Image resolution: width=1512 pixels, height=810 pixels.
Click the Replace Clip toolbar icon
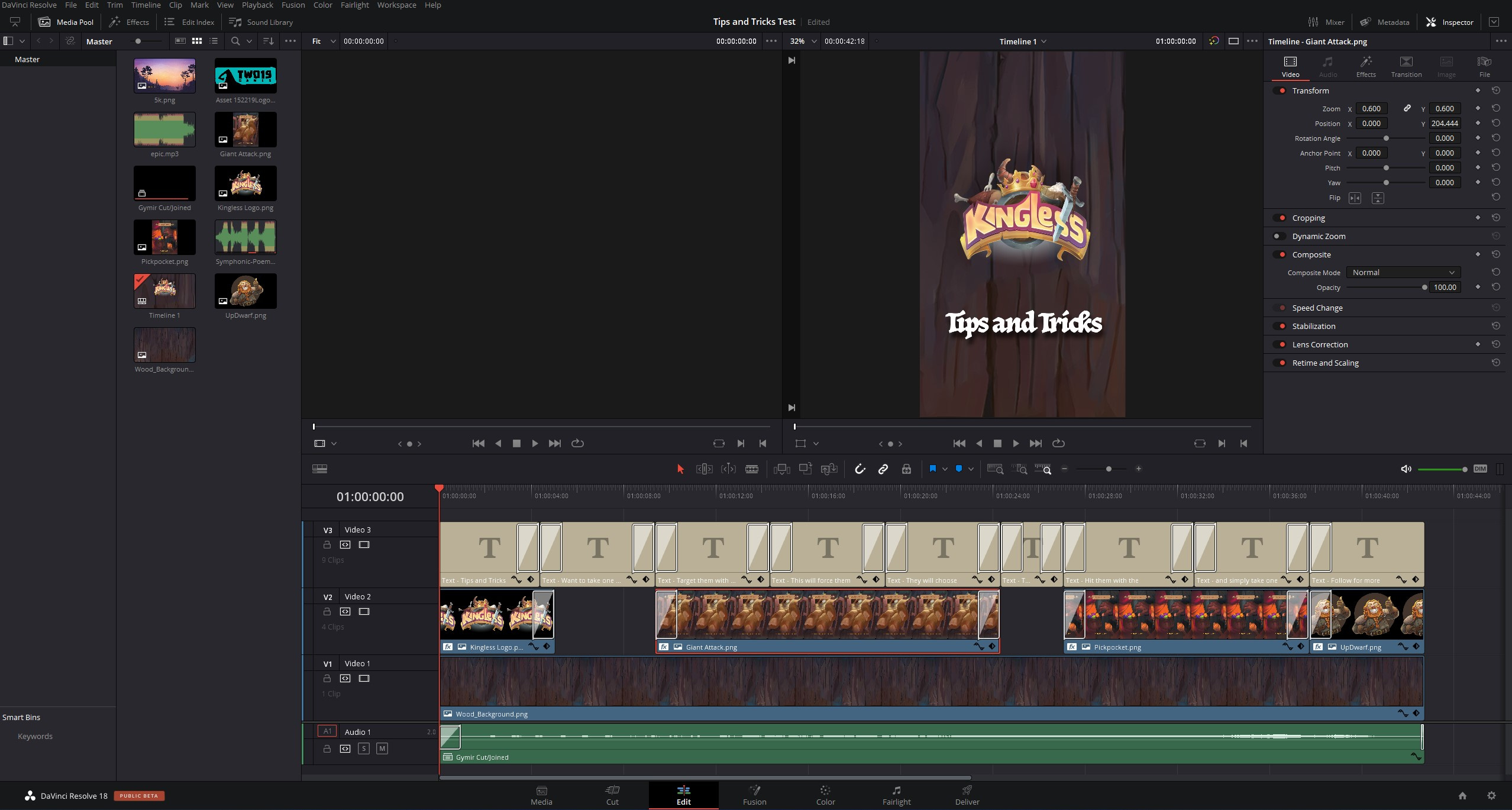[x=829, y=469]
